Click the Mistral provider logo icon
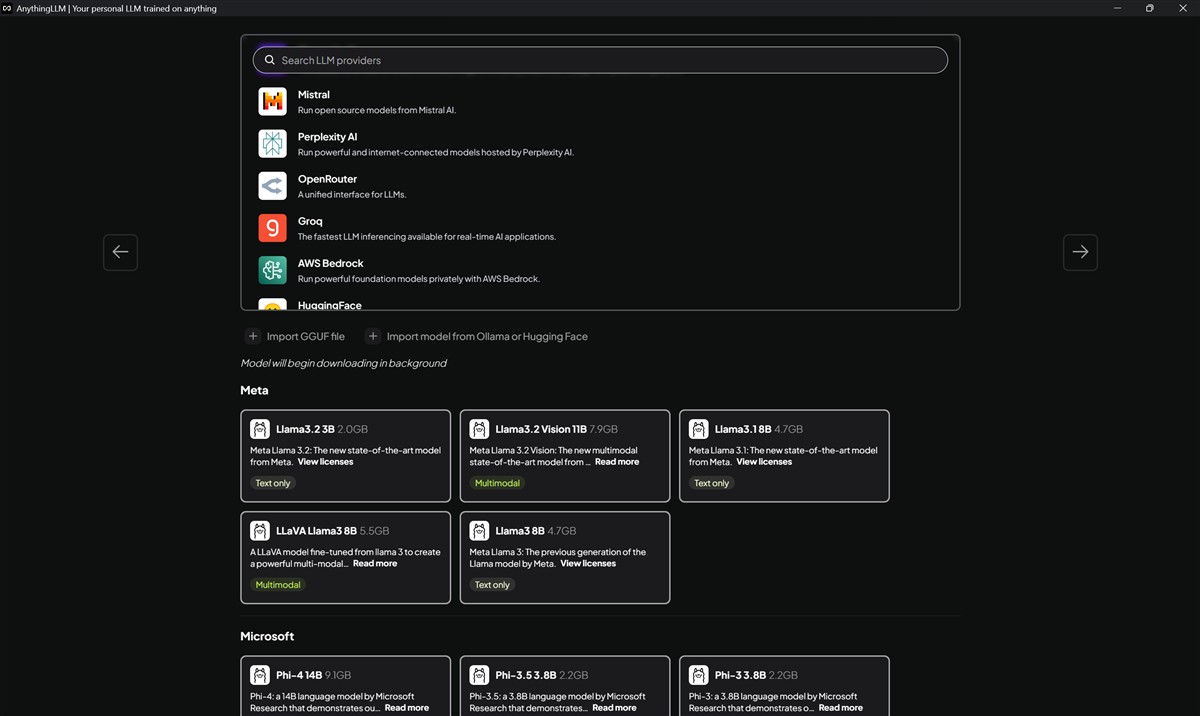This screenshot has width=1200, height=716. [272, 102]
